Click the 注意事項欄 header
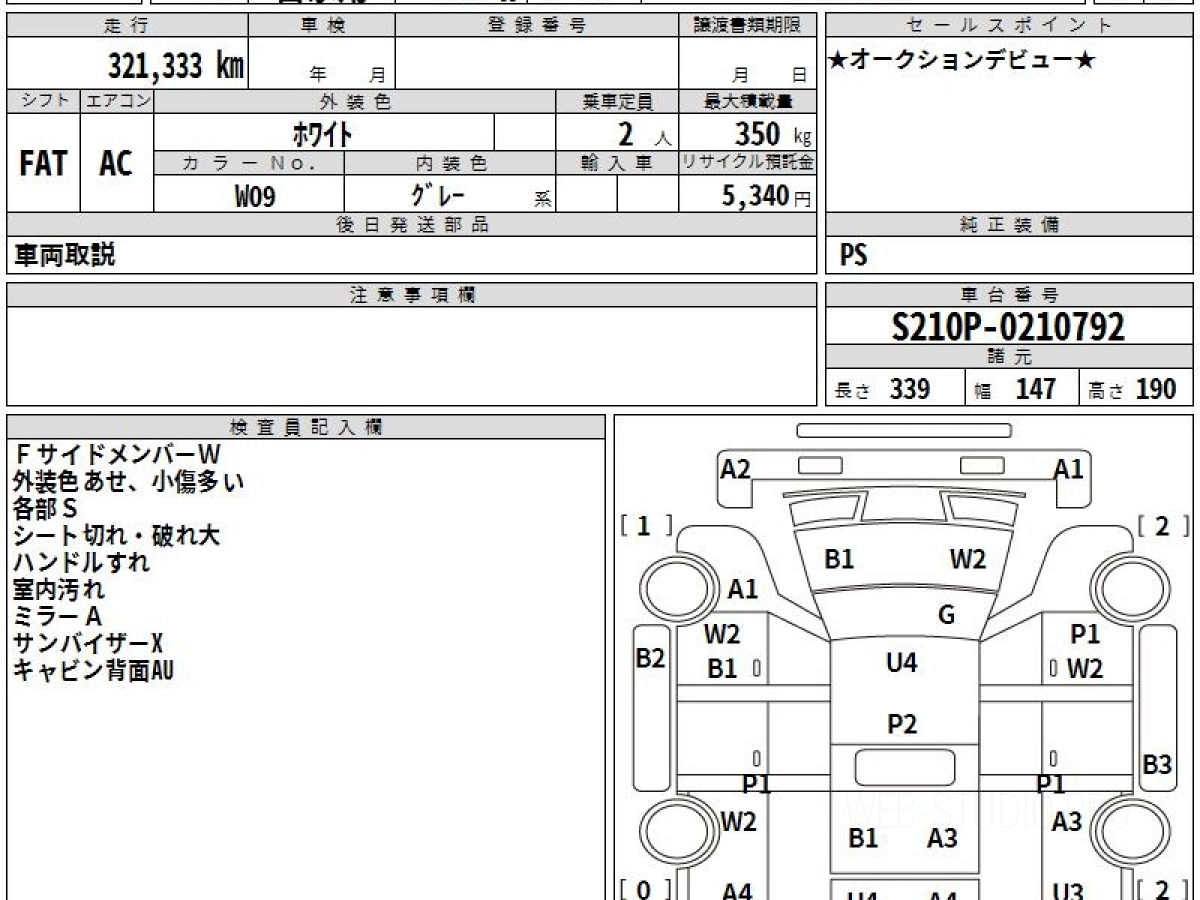This screenshot has height=900, width=1200. [411, 295]
